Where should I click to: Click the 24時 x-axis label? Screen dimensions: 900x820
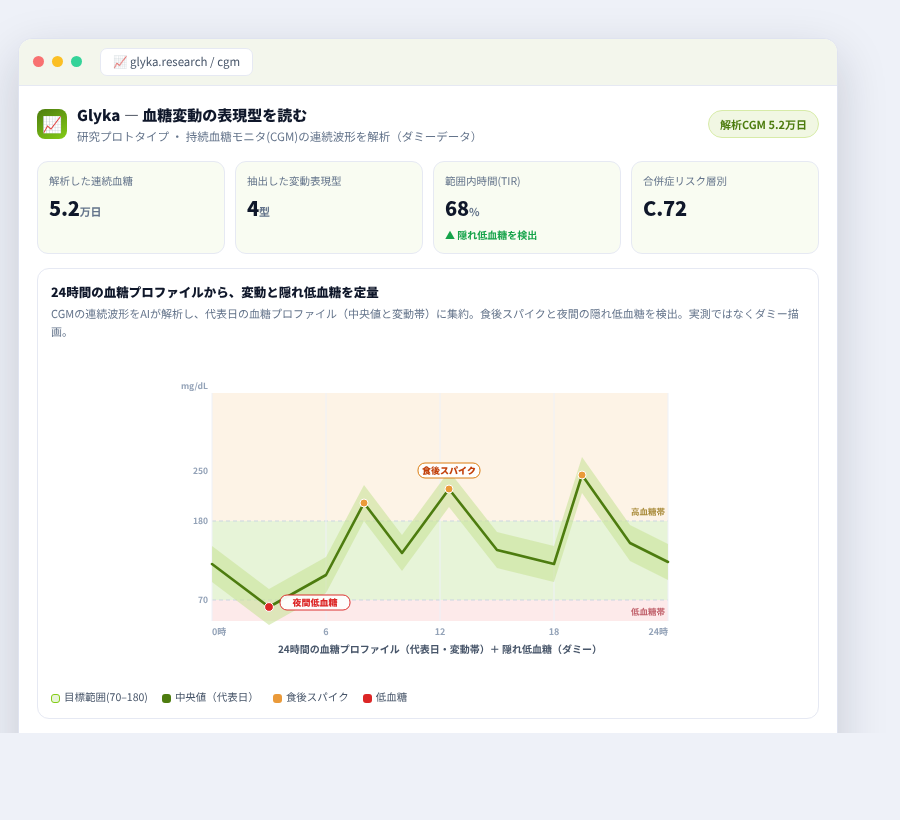tap(658, 632)
